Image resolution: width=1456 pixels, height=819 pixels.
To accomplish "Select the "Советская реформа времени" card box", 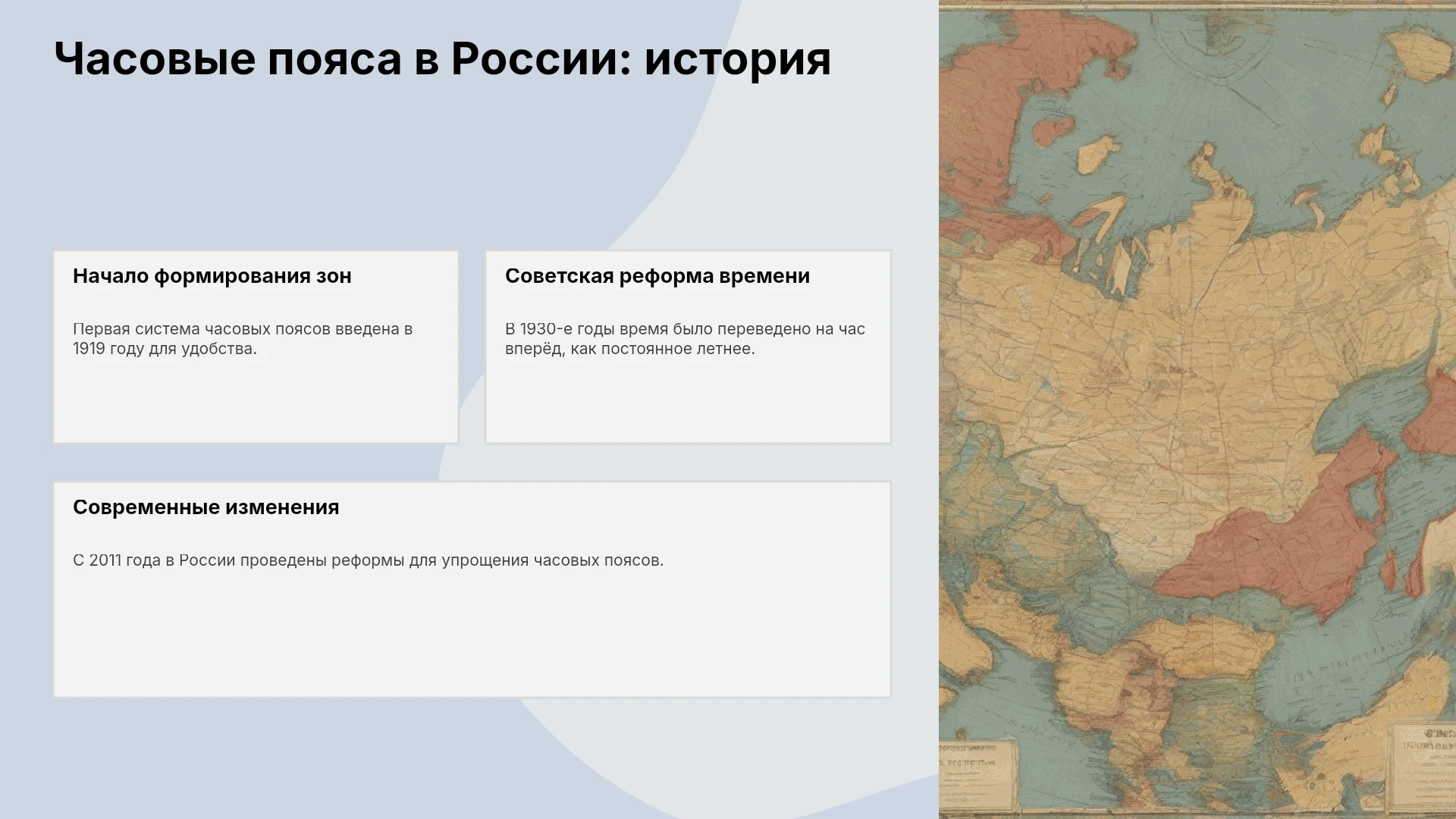I will coord(689,347).
